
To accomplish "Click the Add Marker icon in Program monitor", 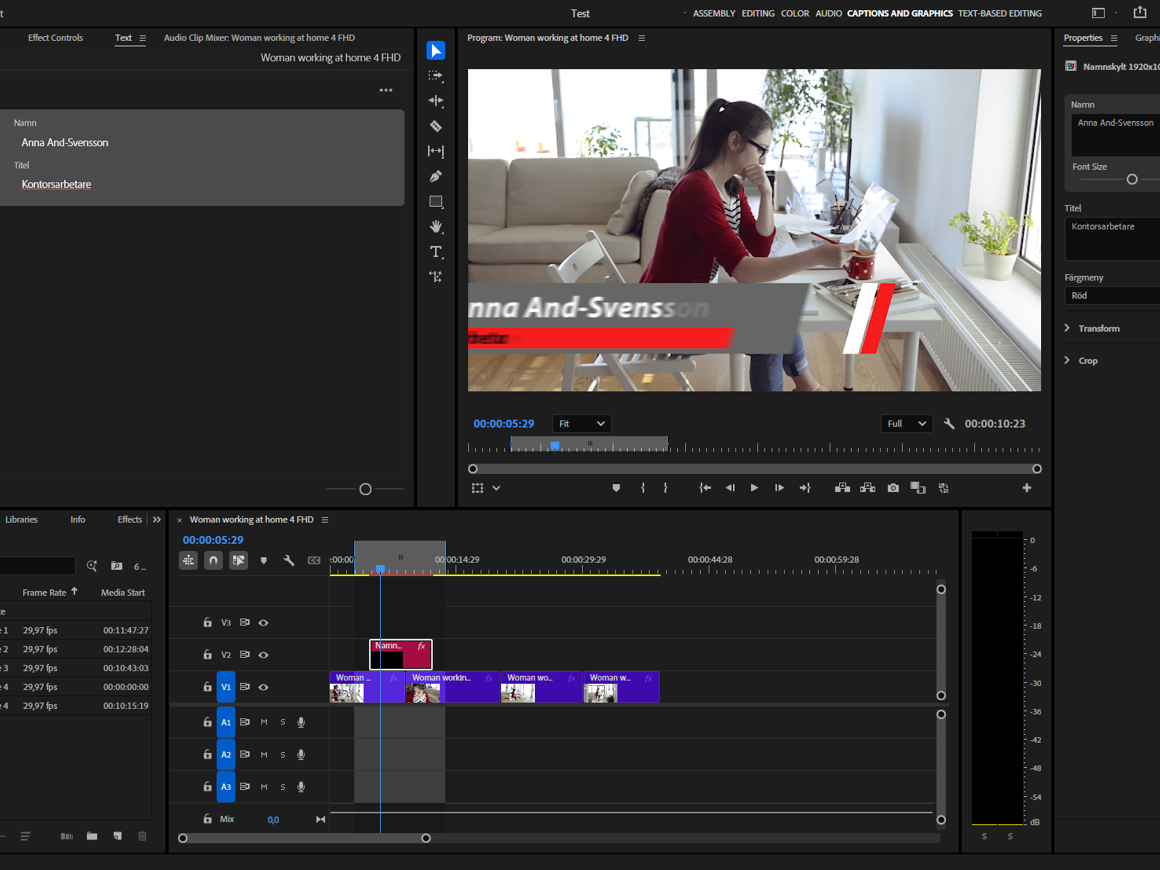I will [616, 488].
